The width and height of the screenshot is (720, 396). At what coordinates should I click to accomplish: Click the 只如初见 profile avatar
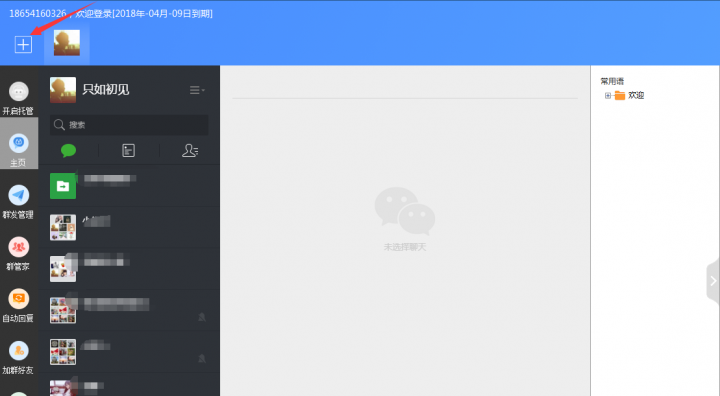tap(63, 90)
